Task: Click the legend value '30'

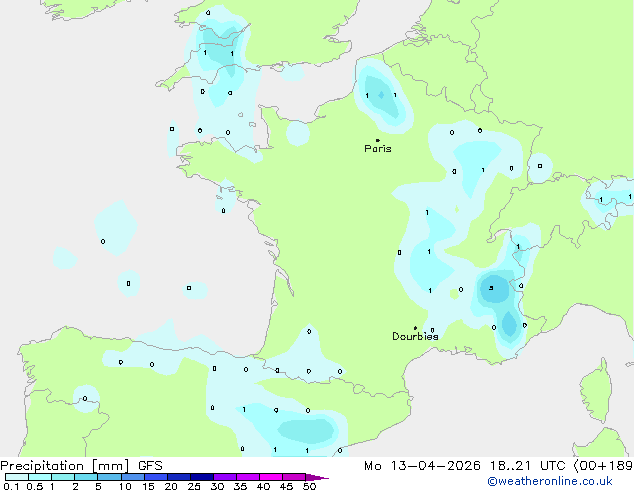Action: (x=217, y=486)
